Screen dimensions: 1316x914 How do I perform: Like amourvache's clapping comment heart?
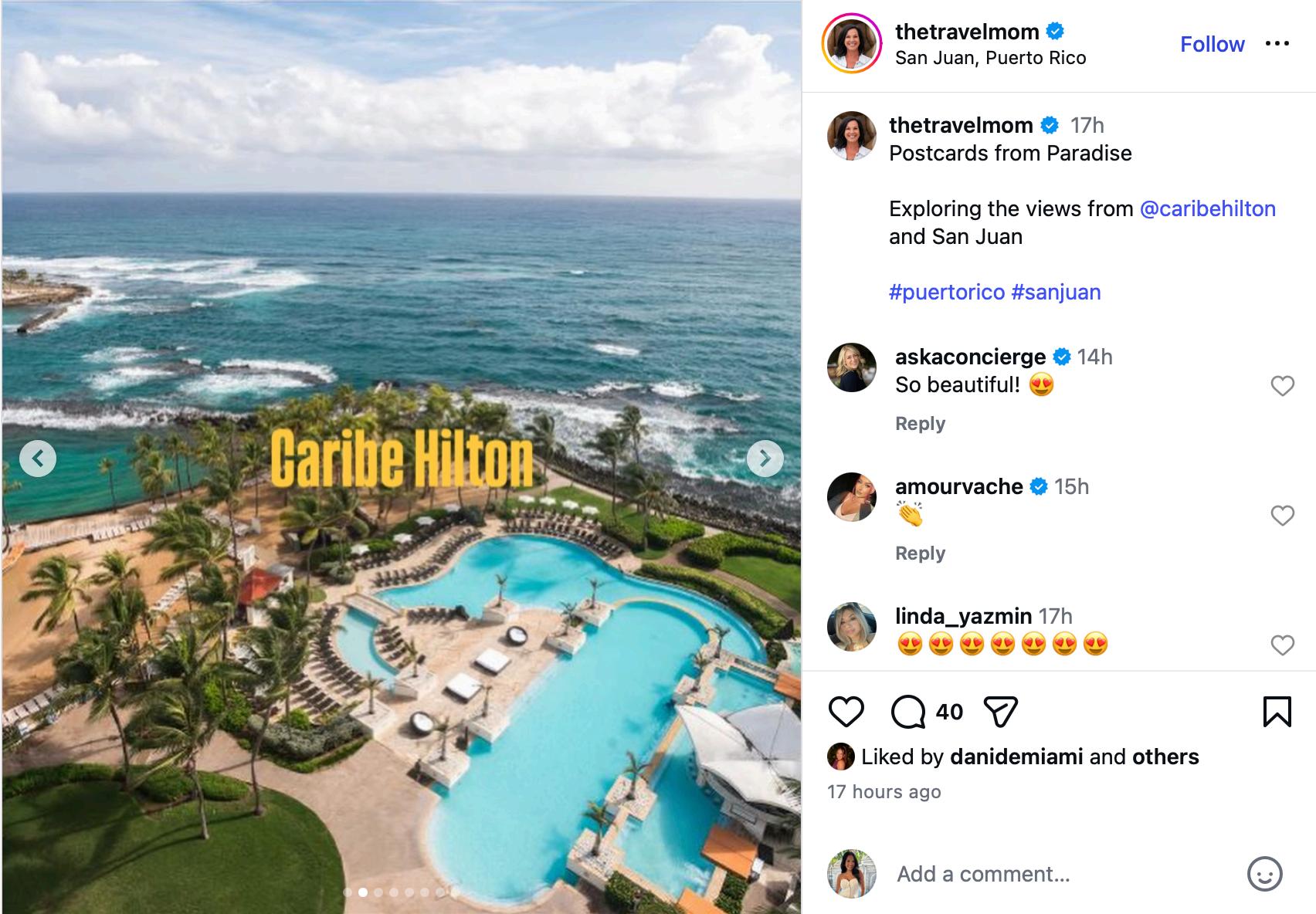pos(1282,515)
